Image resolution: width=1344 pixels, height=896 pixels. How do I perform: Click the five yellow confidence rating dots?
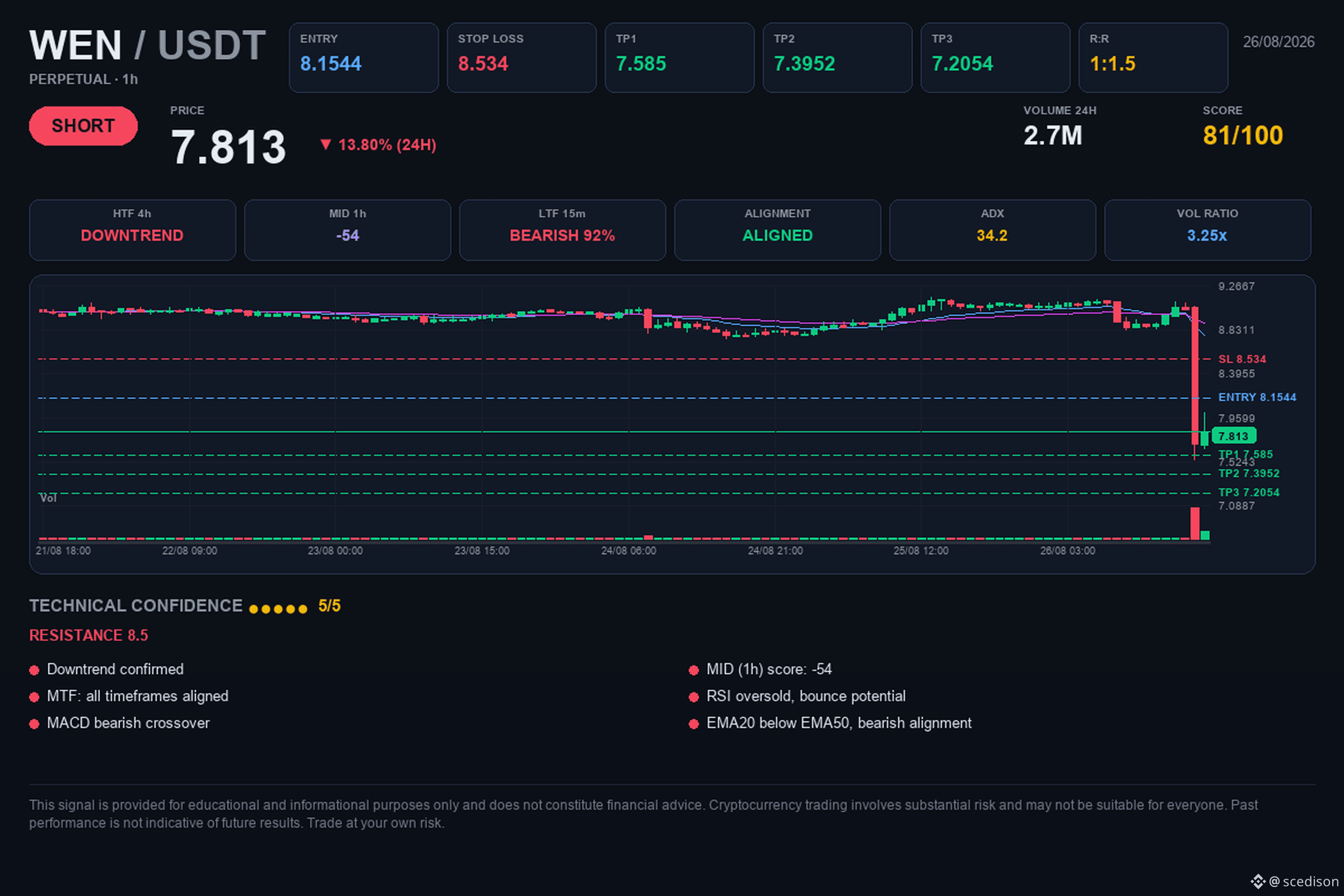tap(278, 609)
